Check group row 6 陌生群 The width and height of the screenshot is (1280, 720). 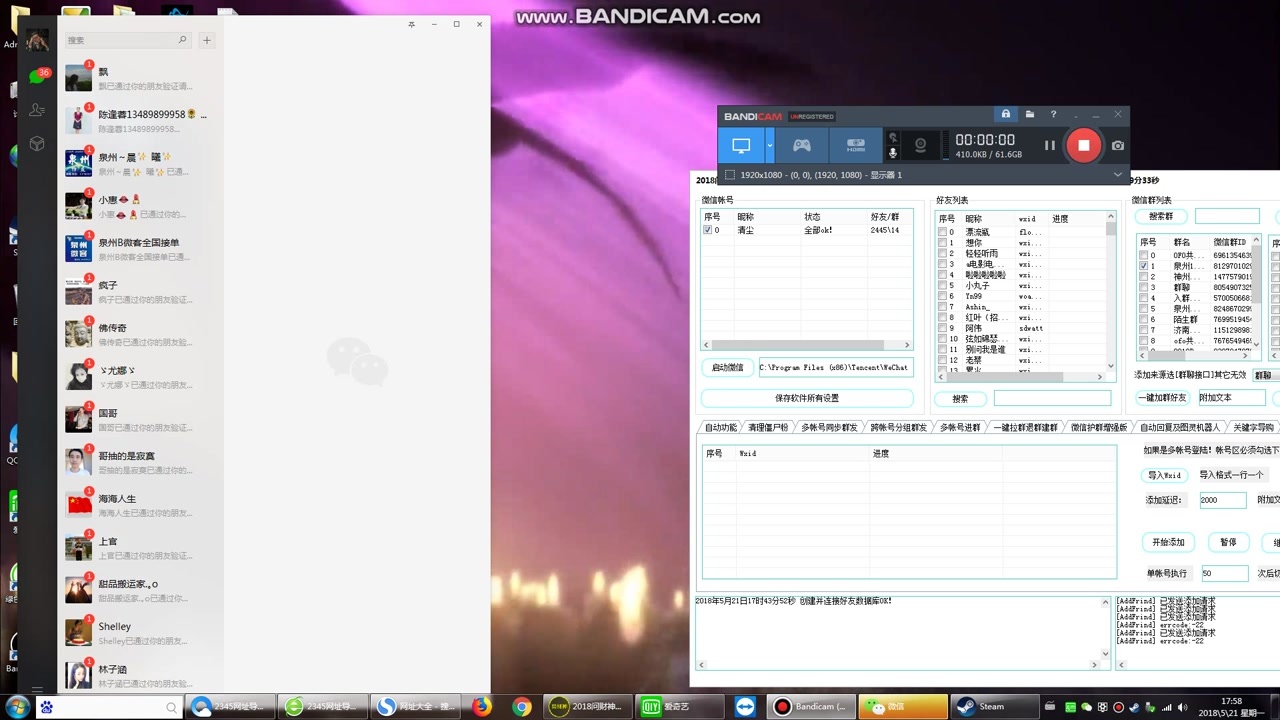point(1144,319)
